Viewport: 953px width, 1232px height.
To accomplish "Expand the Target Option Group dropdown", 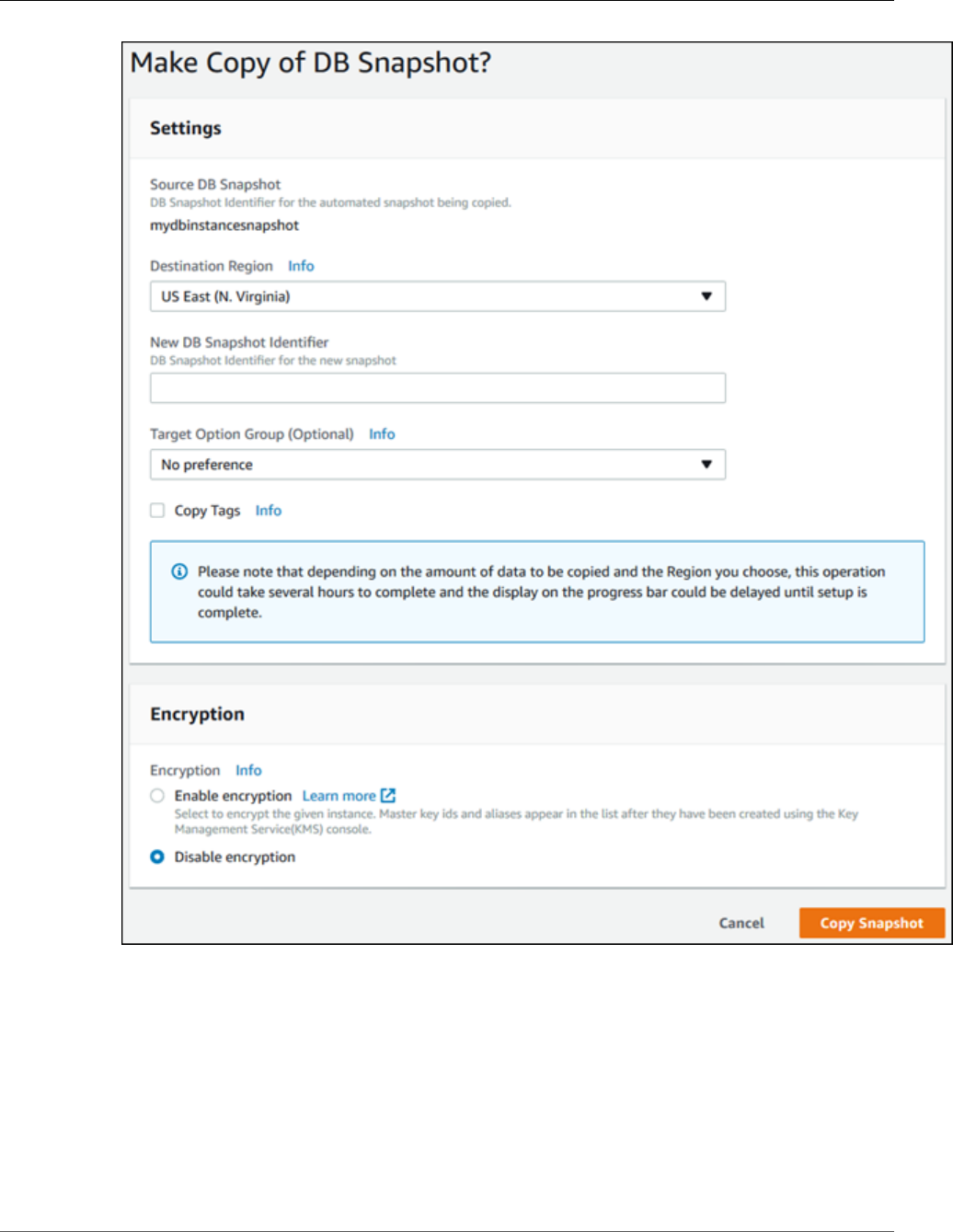I will [x=437, y=465].
